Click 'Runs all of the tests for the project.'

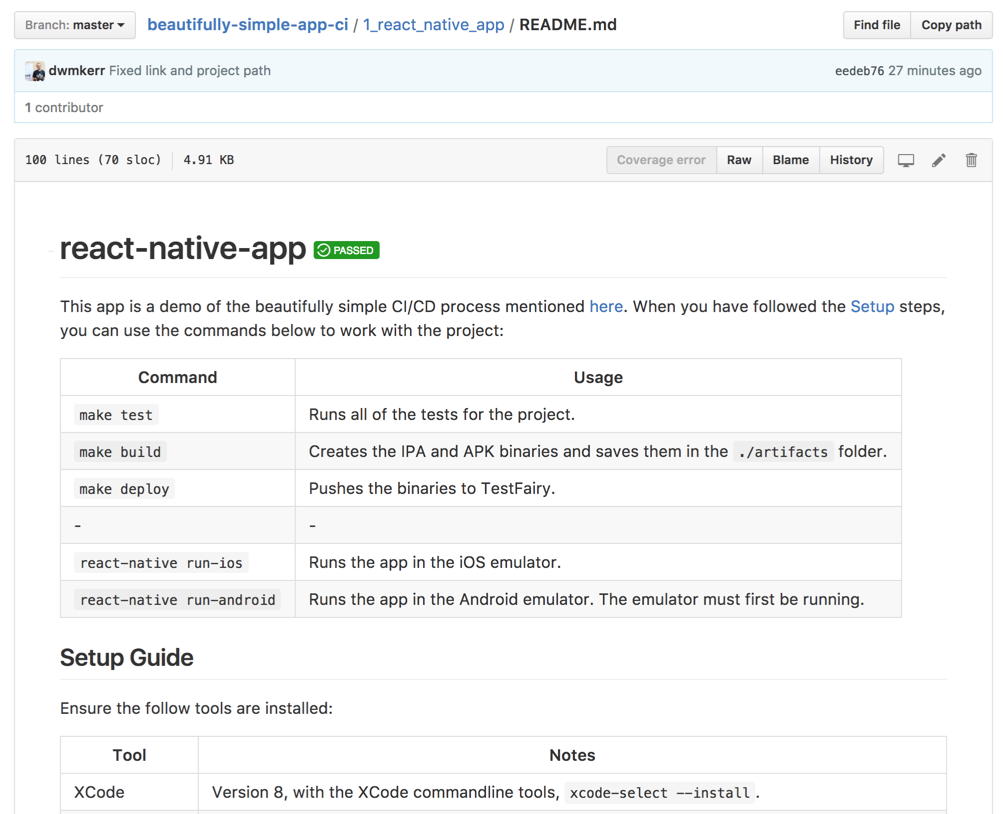pos(442,414)
